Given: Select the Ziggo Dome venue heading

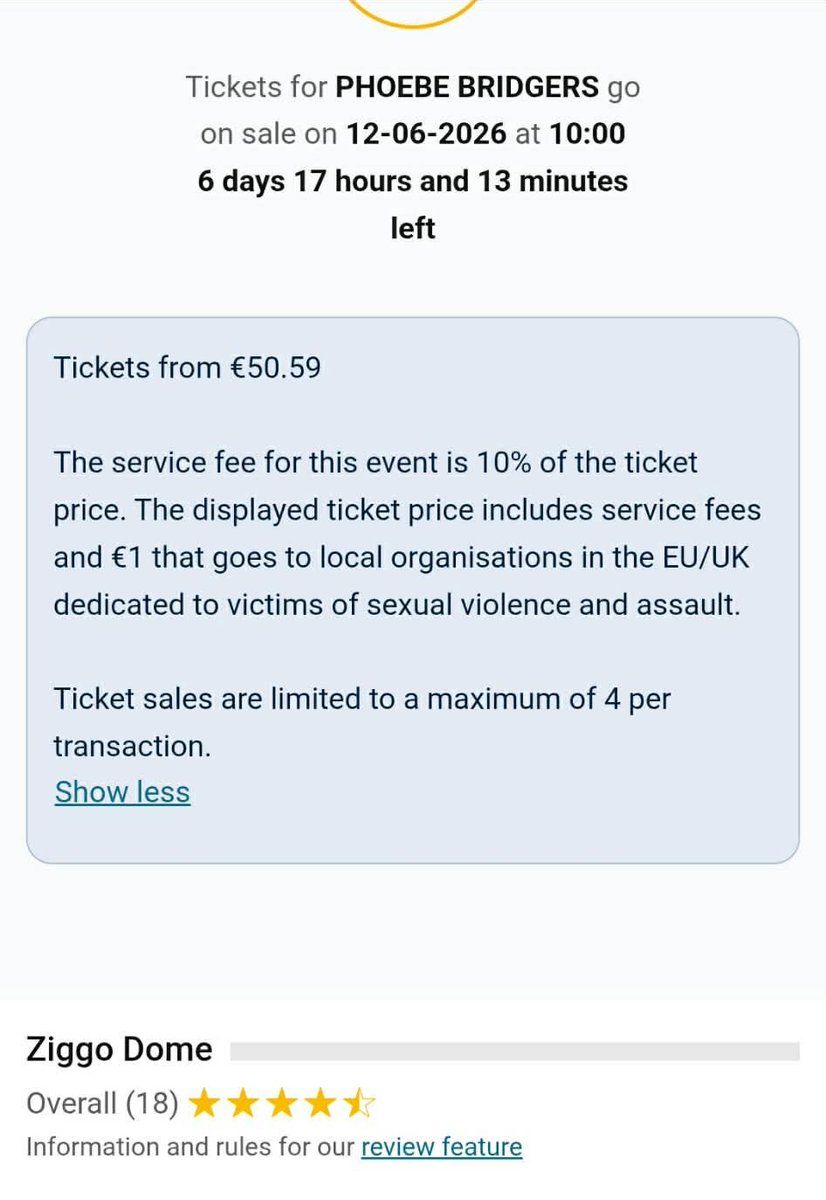Looking at the screenshot, I should pos(119,1050).
